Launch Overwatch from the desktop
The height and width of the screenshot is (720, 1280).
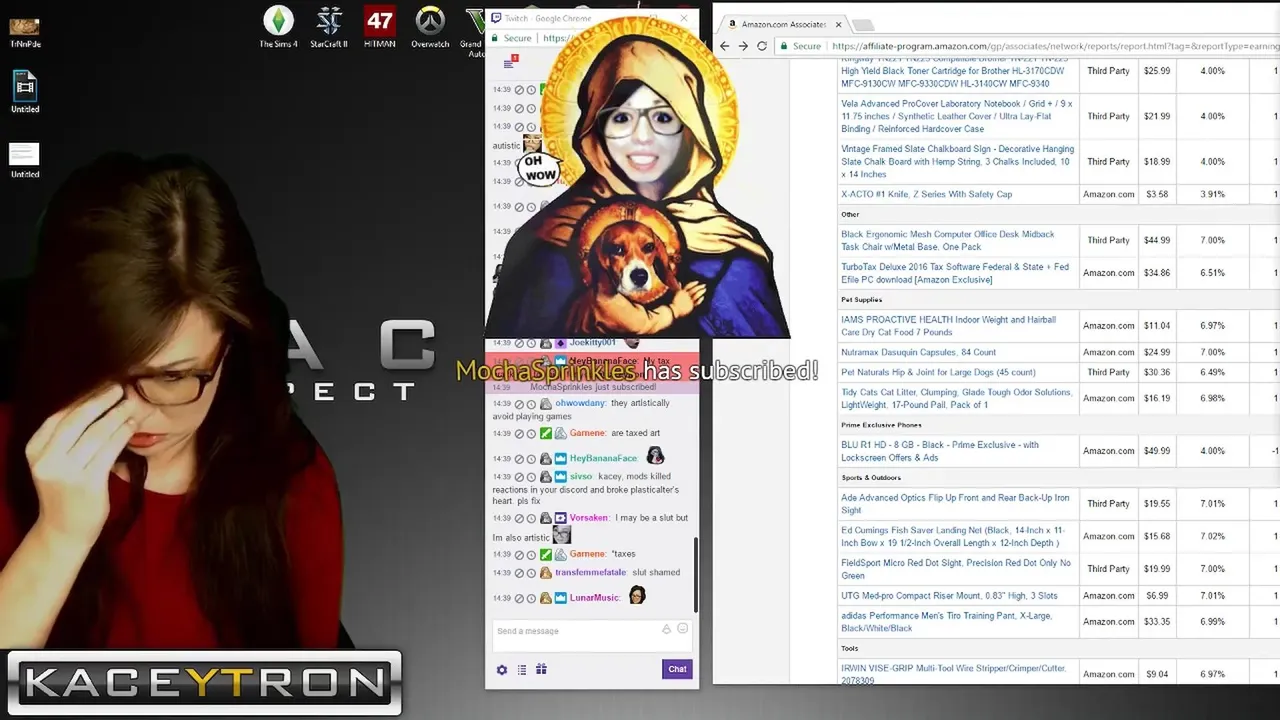430,27
